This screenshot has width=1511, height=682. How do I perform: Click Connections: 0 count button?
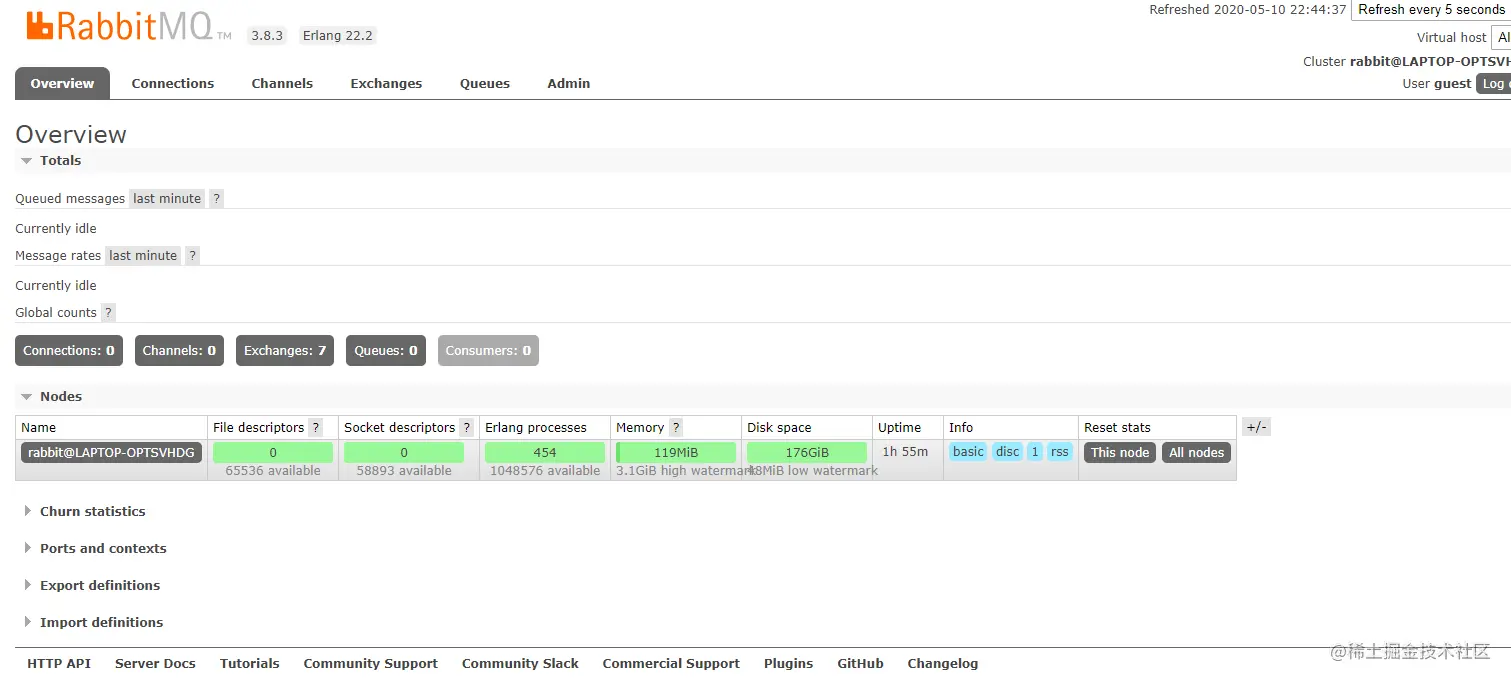click(69, 350)
